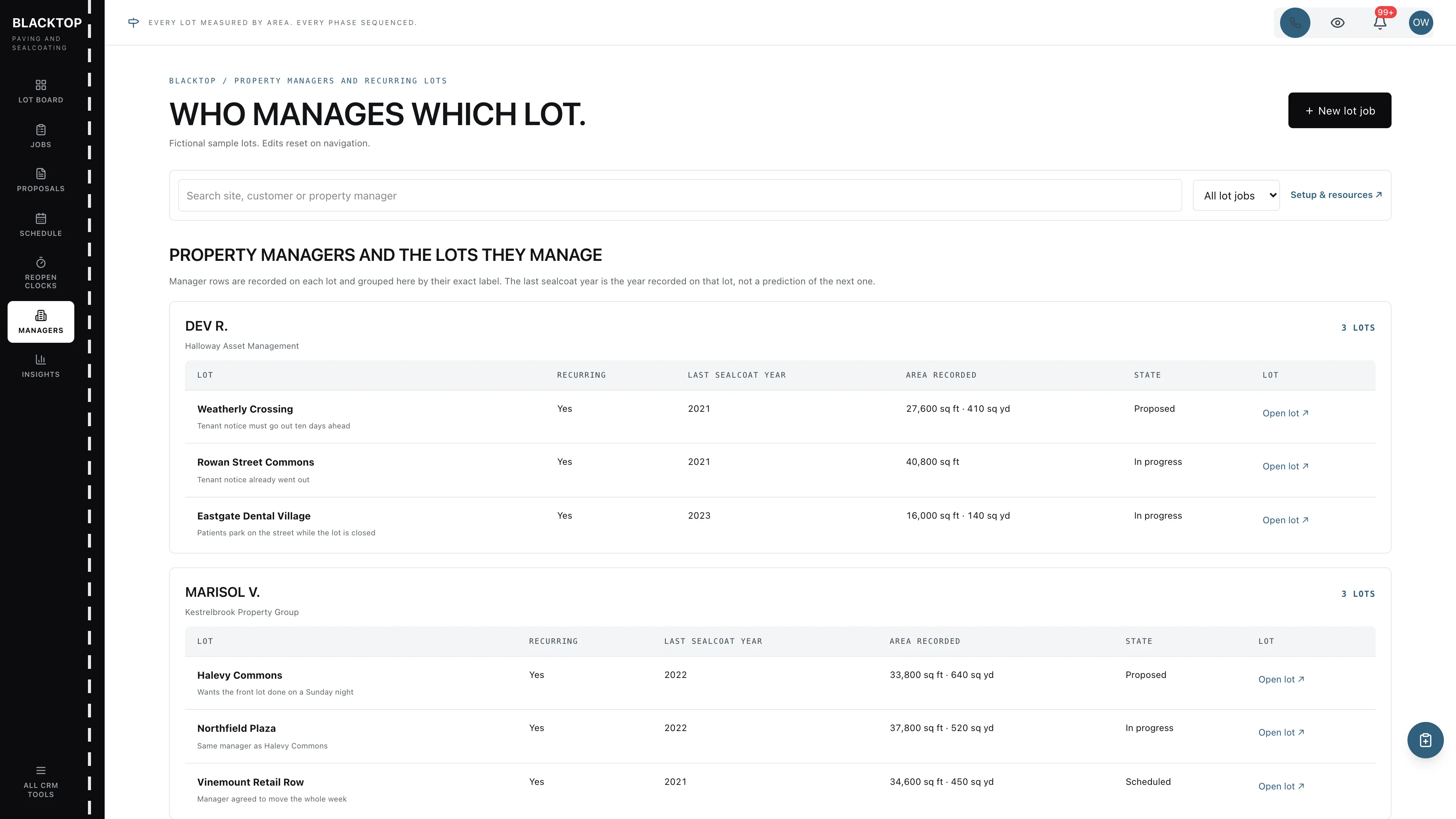This screenshot has width=1456, height=819.
Task: Open lot for Northfield Plaza
Action: point(1281,733)
